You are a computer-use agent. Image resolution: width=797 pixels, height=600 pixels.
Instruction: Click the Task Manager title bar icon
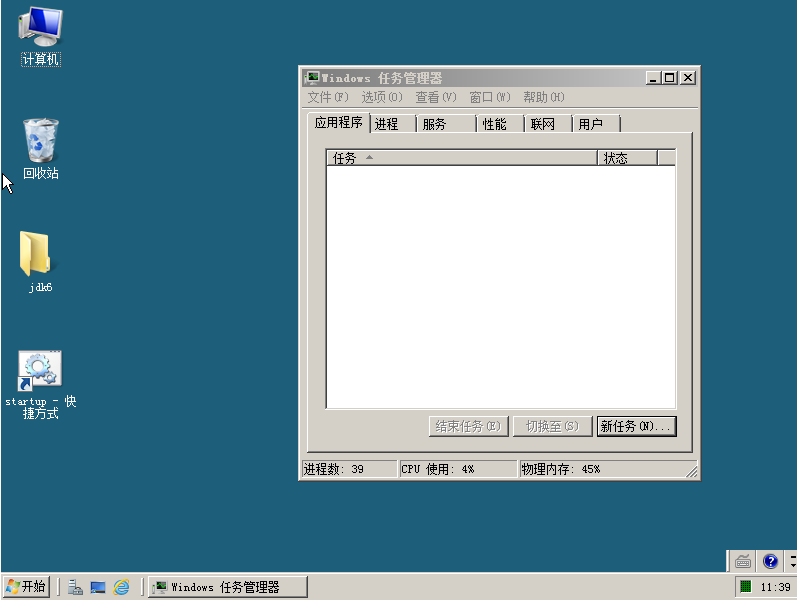point(312,78)
